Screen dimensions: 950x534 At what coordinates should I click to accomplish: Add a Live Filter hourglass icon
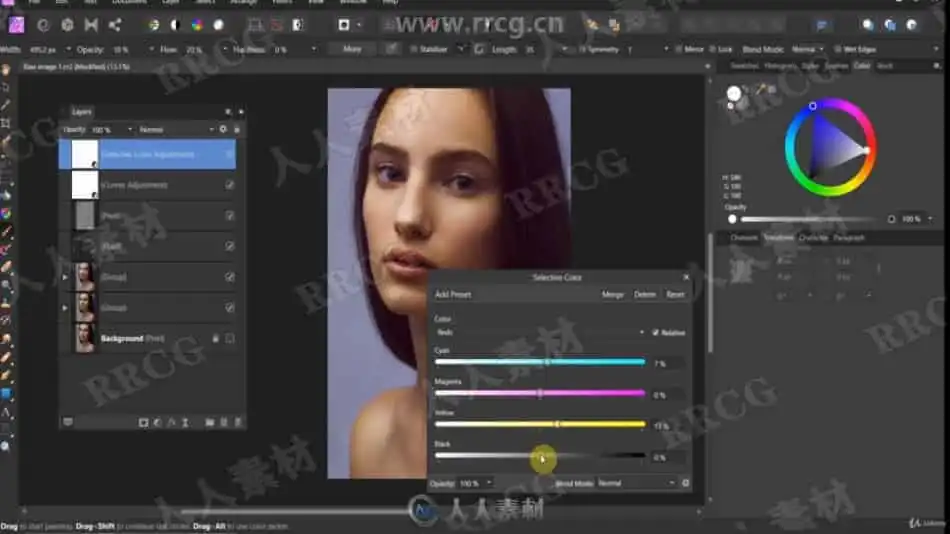[185, 422]
